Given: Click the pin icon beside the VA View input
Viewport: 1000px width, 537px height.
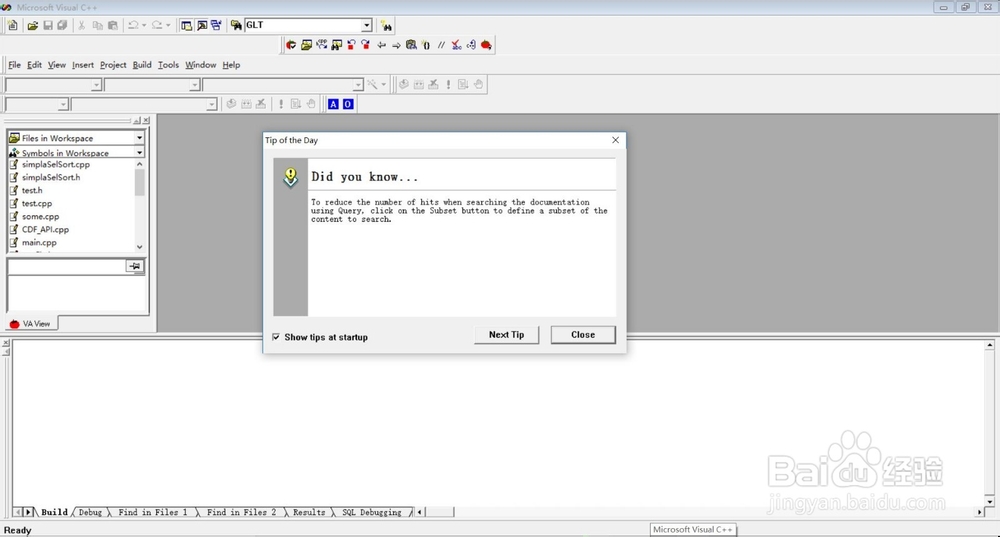Looking at the screenshot, I should point(135,266).
